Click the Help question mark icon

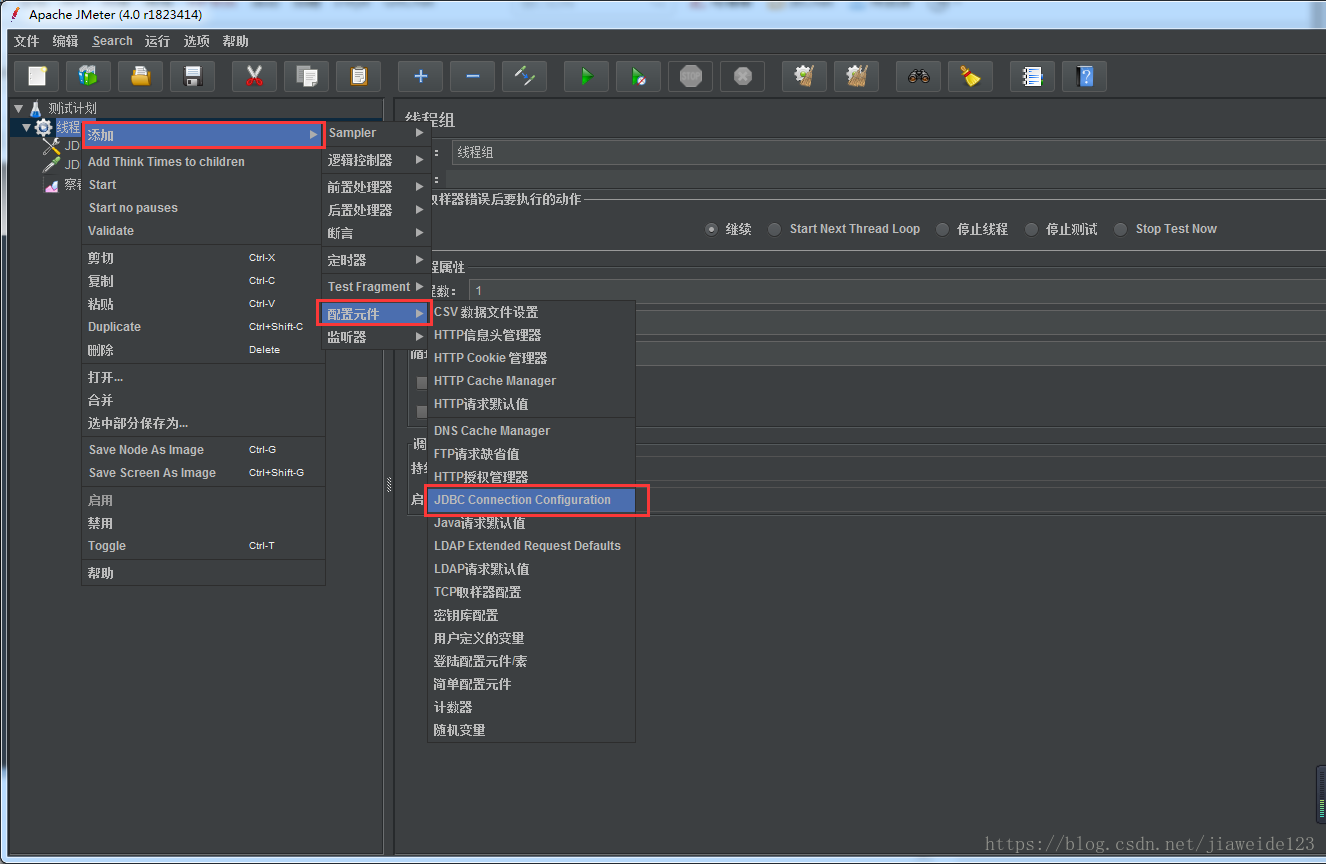pos(1084,76)
